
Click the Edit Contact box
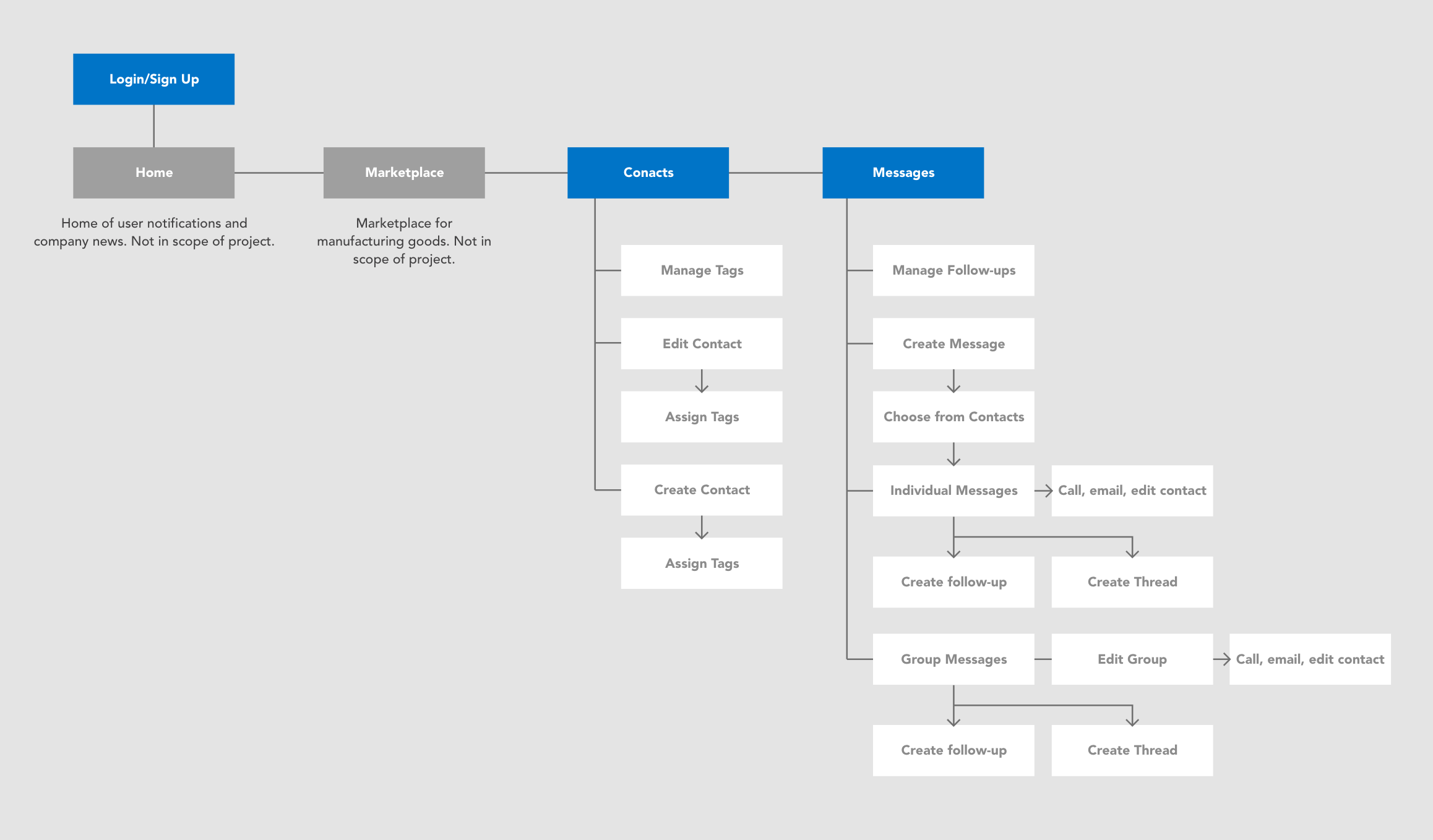coord(702,344)
